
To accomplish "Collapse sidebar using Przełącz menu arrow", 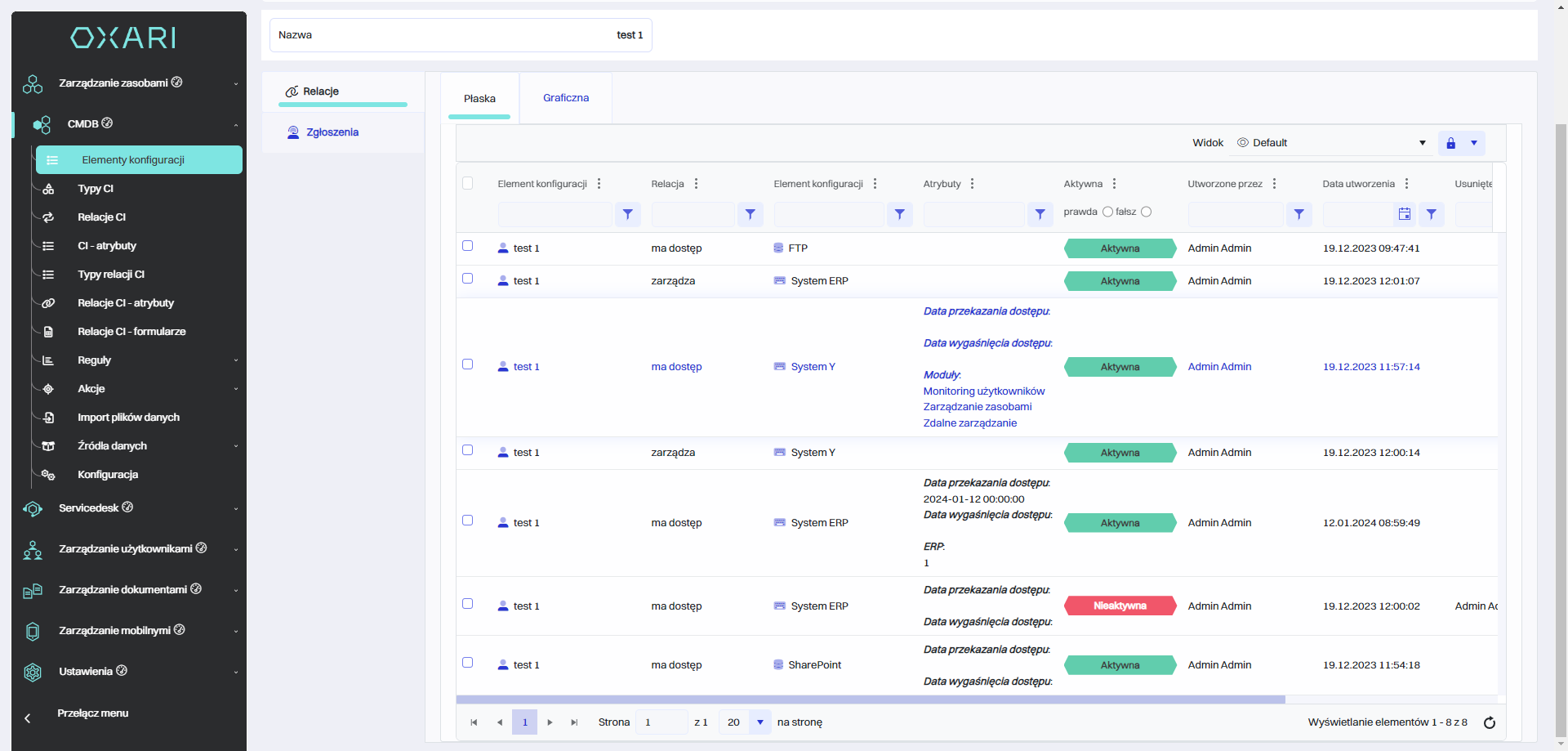I will click(28, 718).
